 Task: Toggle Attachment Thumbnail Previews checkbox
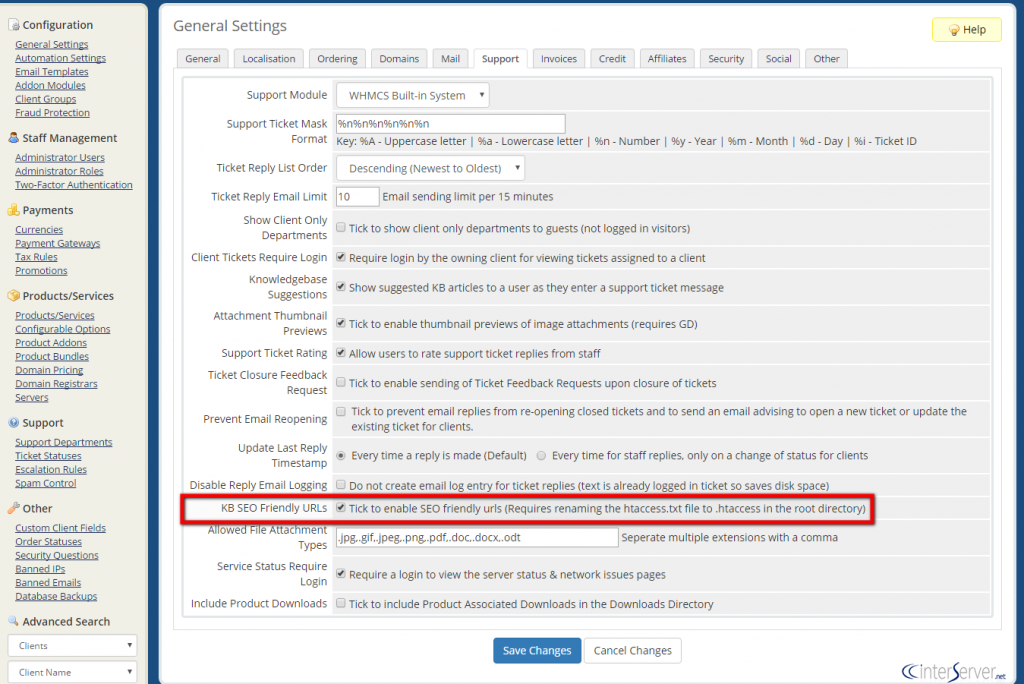[x=341, y=323]
